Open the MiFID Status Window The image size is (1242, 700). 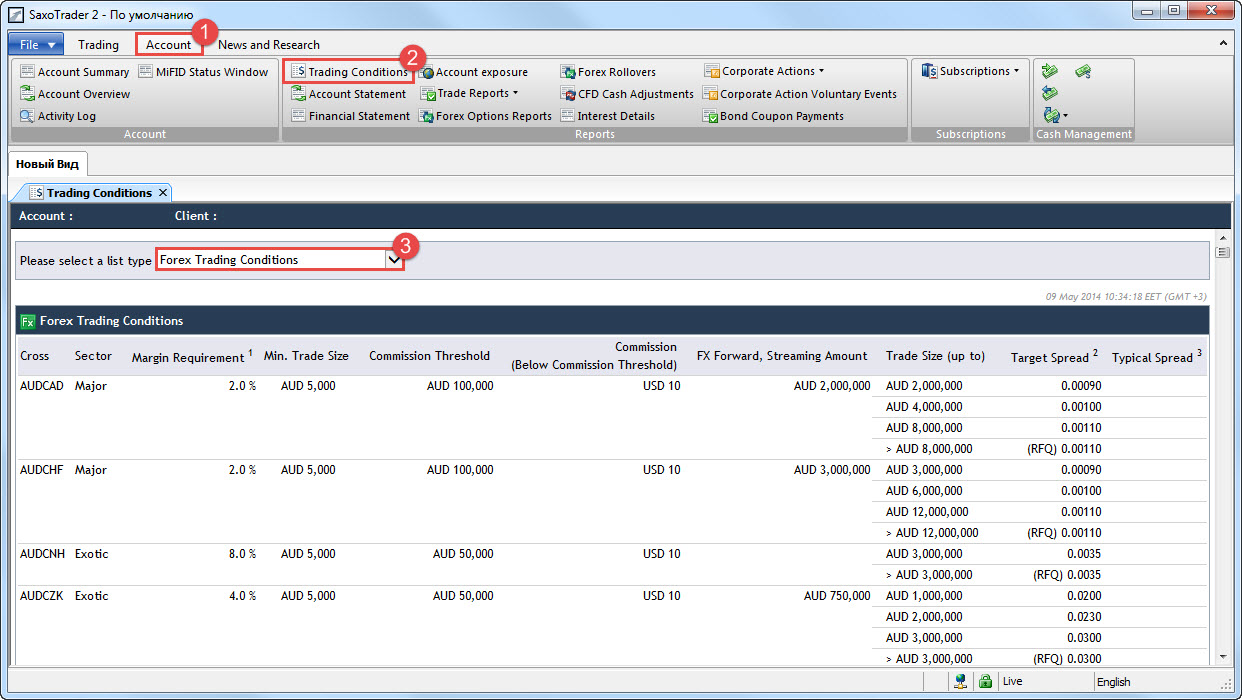point(204,72)
